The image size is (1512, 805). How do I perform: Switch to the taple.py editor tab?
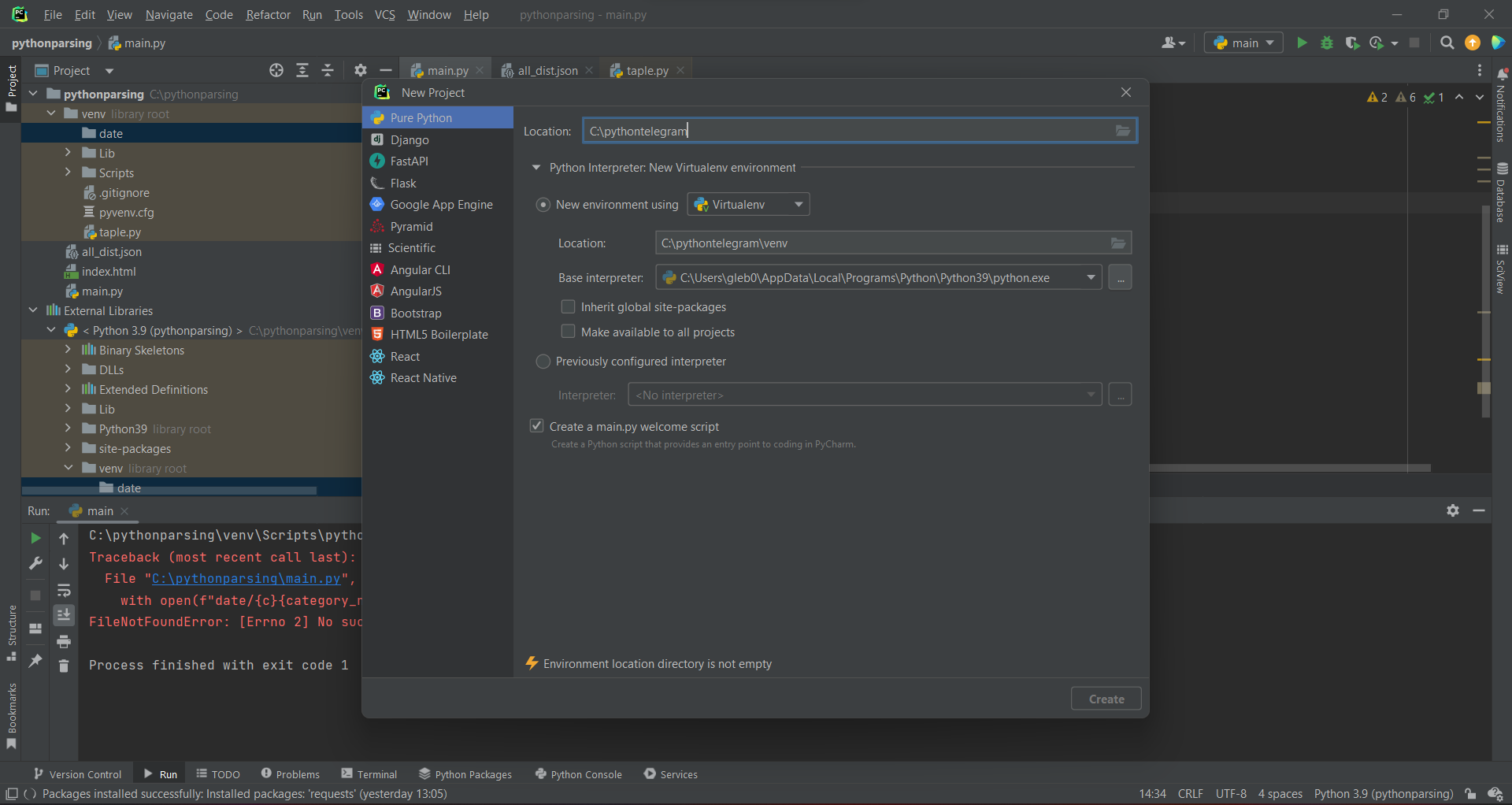647,70
